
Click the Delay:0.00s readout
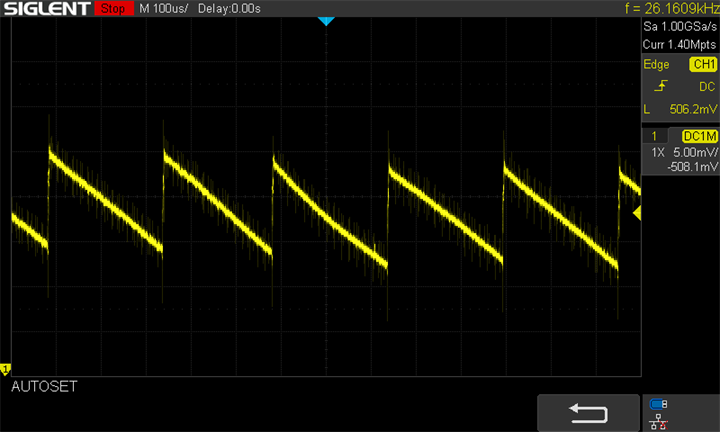(229, 8)
